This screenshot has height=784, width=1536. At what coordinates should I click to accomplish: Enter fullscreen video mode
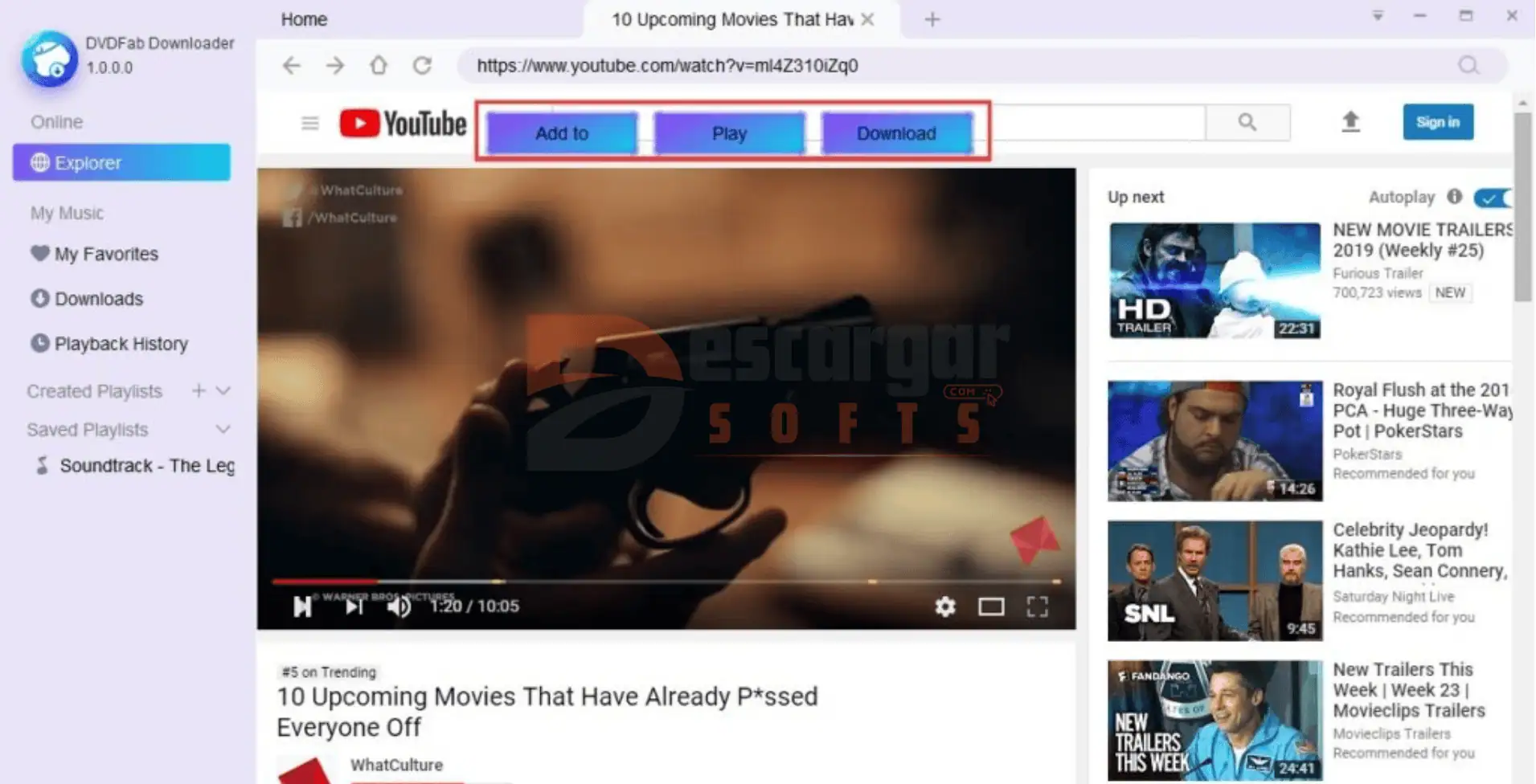(x=1037, y=606)
